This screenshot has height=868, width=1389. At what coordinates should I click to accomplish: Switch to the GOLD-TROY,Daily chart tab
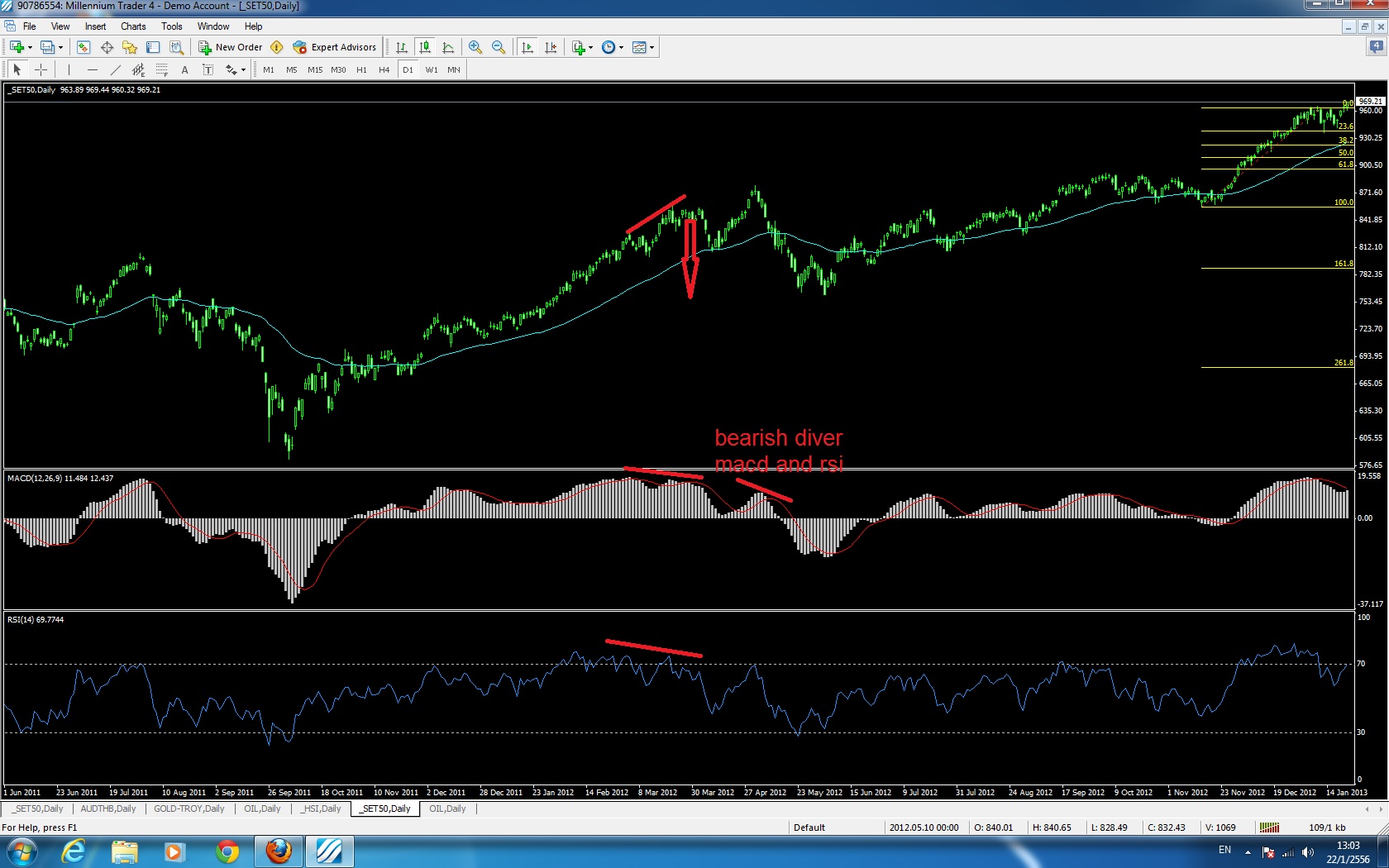(189, 808)
